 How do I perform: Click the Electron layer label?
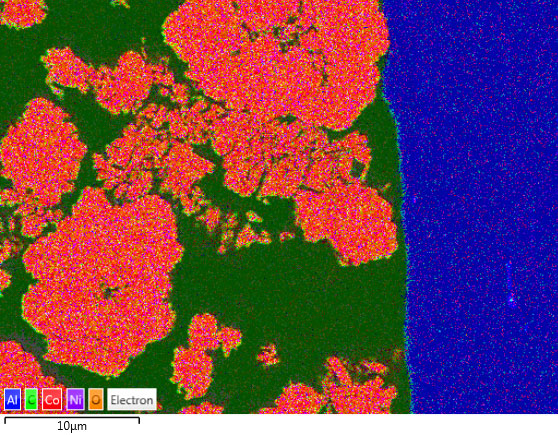click(x=132, y=399)
